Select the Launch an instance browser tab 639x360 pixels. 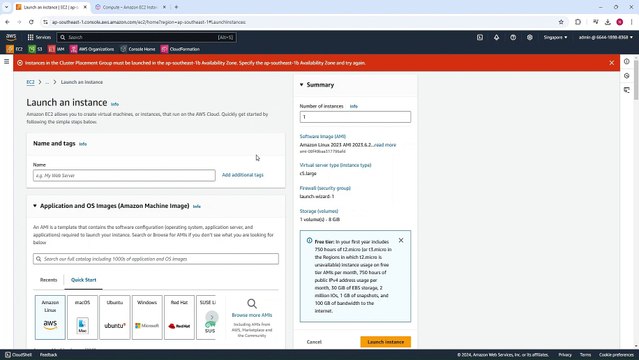coord(51,7)
